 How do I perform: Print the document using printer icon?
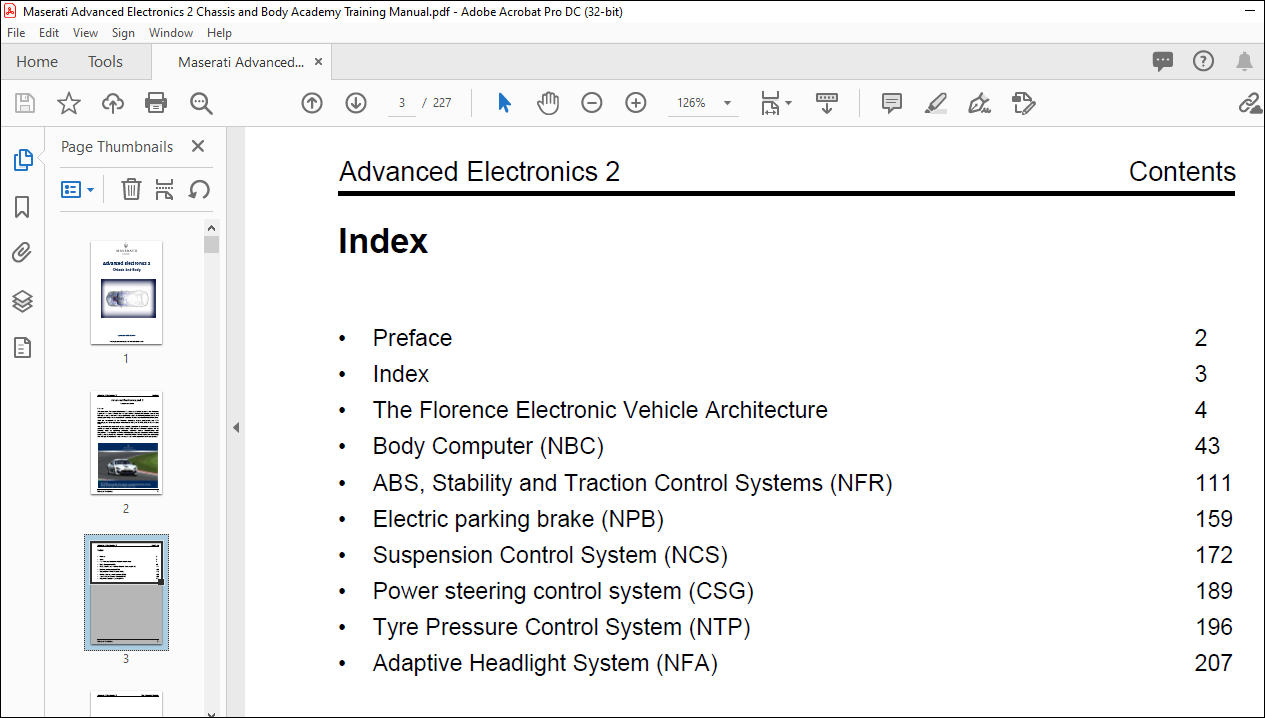156,103
